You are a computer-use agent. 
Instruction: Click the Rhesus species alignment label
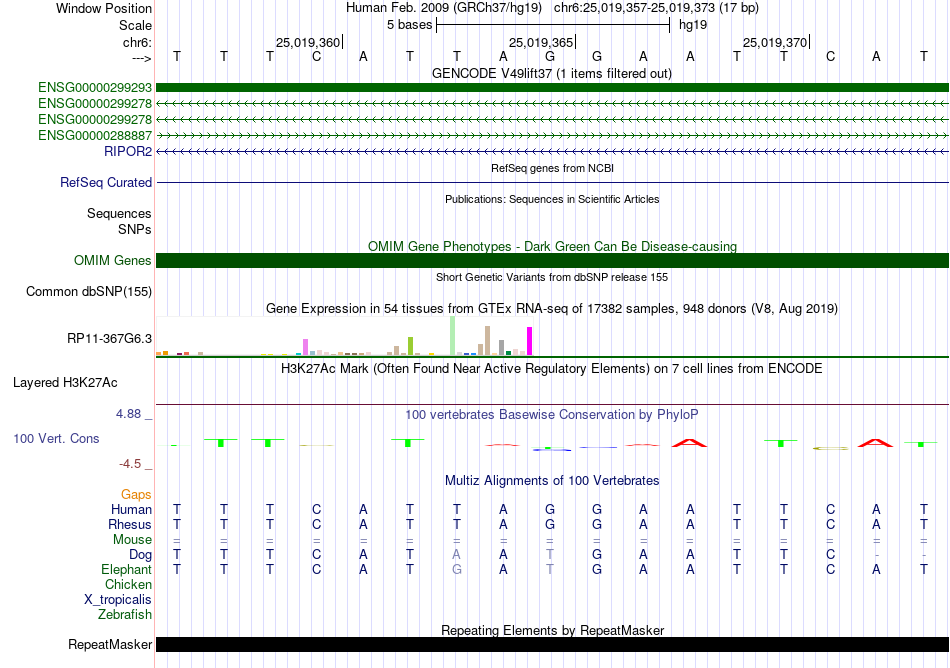point(130,525)
